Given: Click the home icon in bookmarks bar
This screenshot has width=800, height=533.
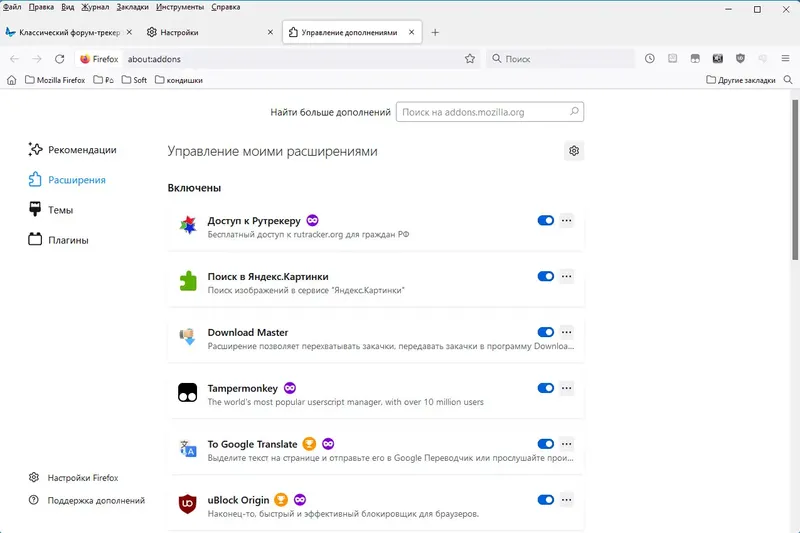Looking at the screenshot, I should coord(12,80).
